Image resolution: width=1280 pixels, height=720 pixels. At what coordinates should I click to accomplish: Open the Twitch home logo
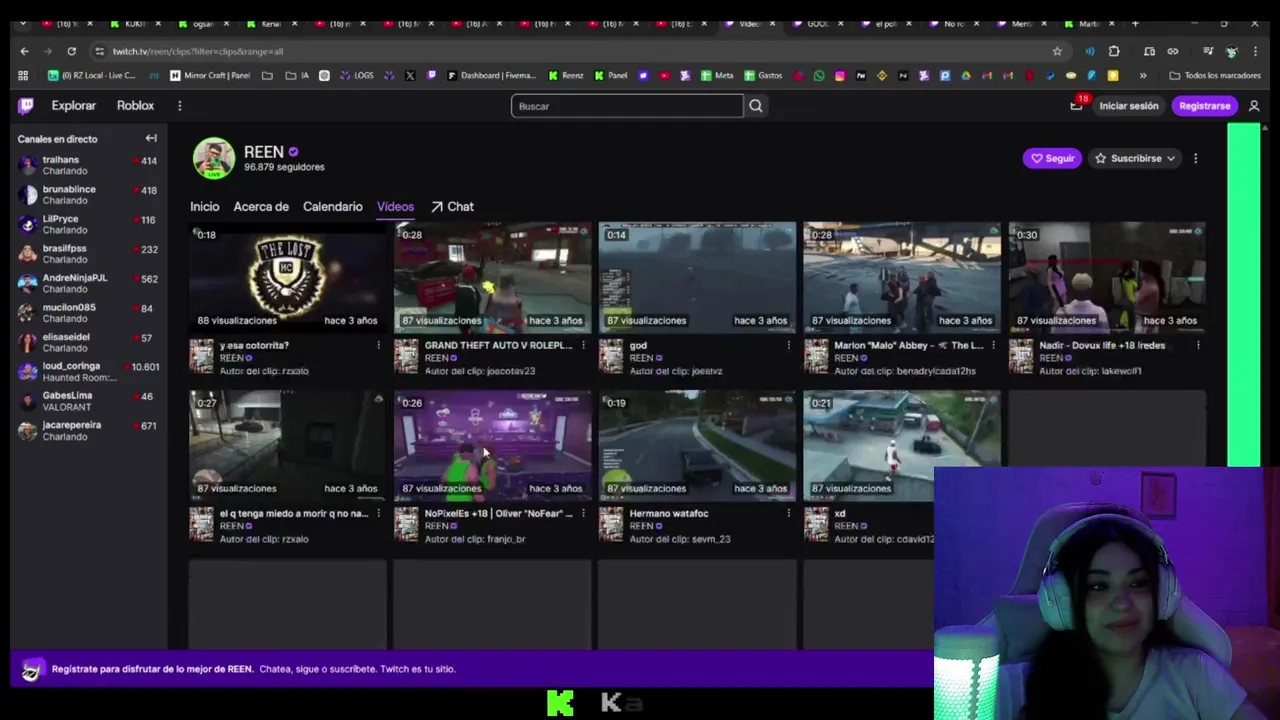coord(26,106)
